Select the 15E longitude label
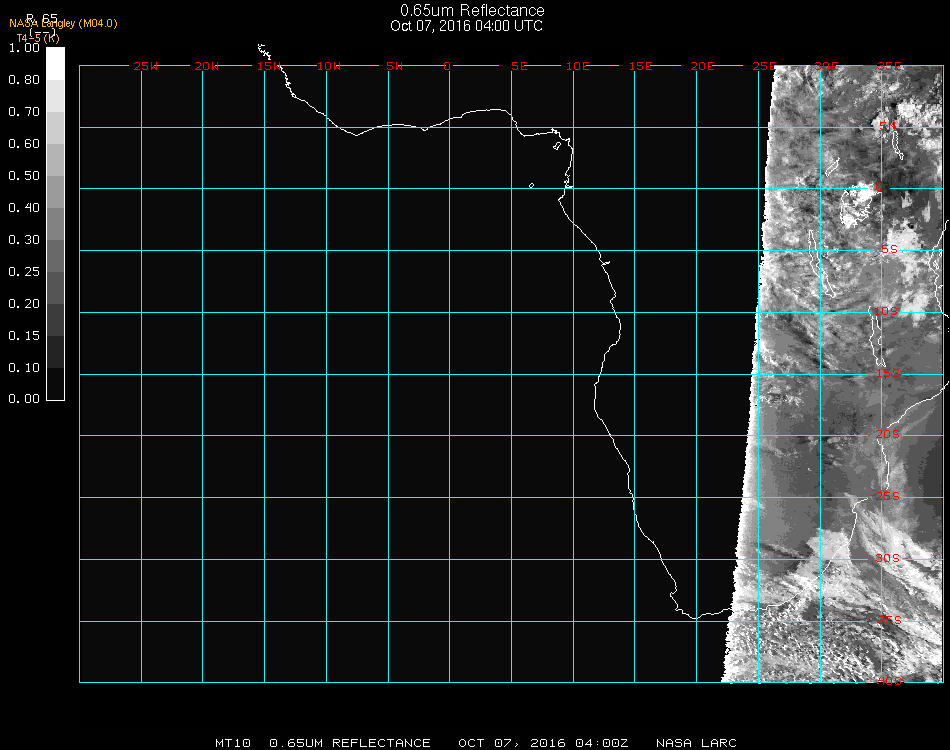950x750 pixels. (x=641, y=67)
